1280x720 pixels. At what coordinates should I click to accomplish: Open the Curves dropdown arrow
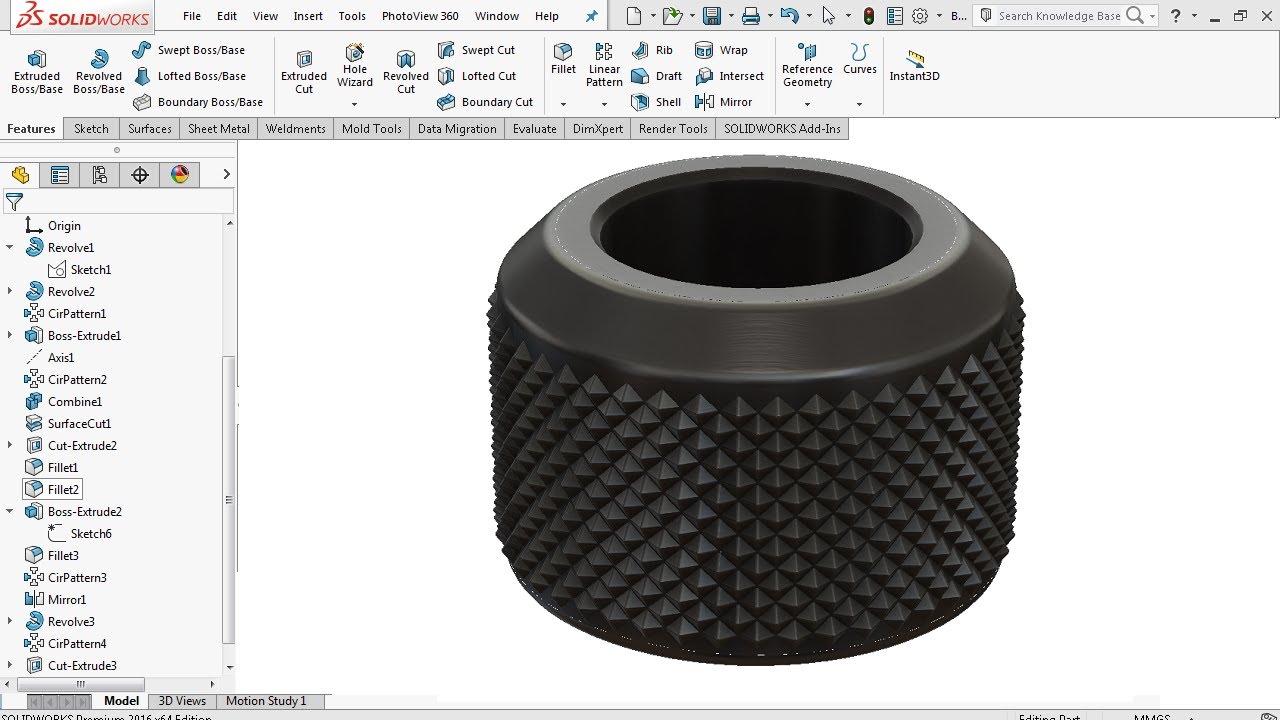859,104
